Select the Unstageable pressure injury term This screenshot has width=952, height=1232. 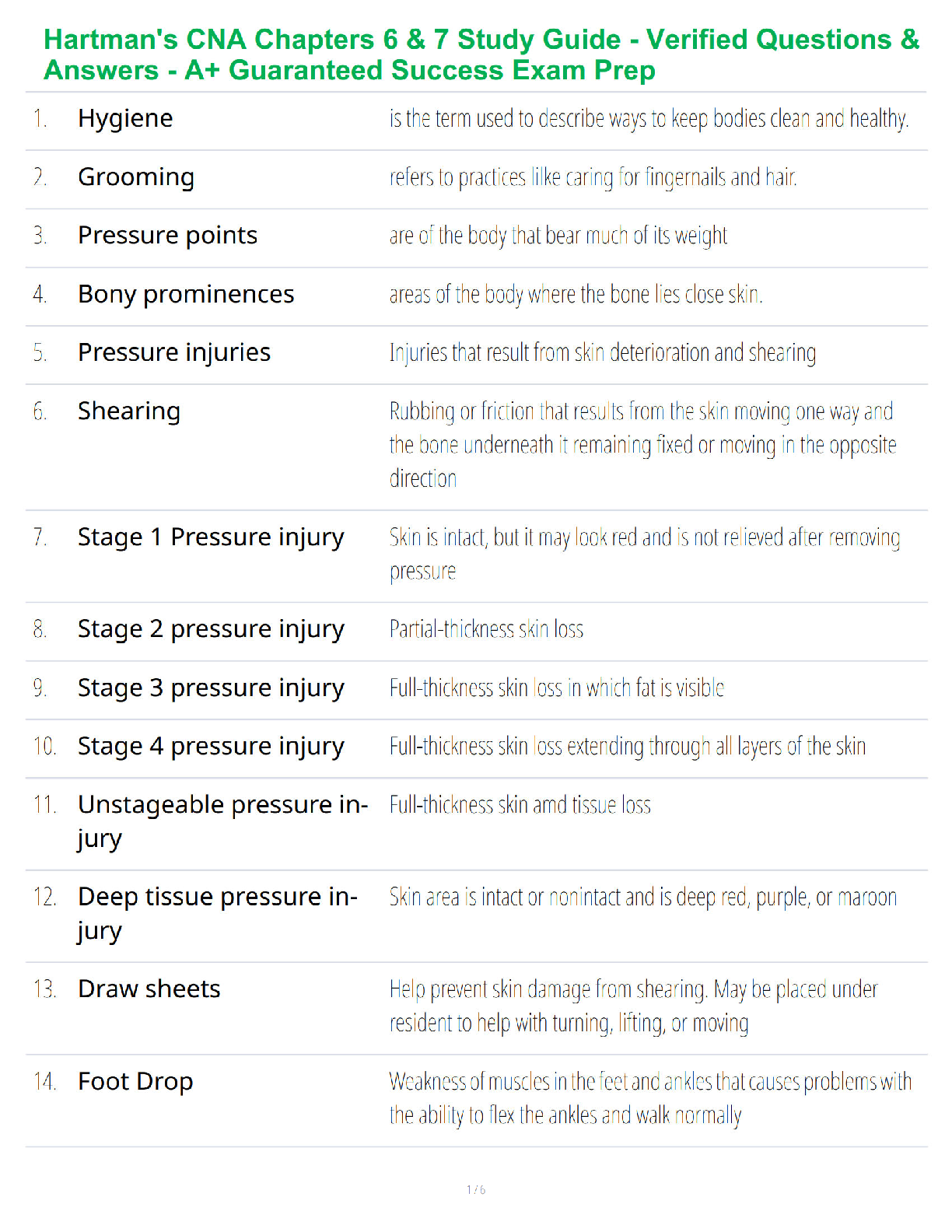223,822
